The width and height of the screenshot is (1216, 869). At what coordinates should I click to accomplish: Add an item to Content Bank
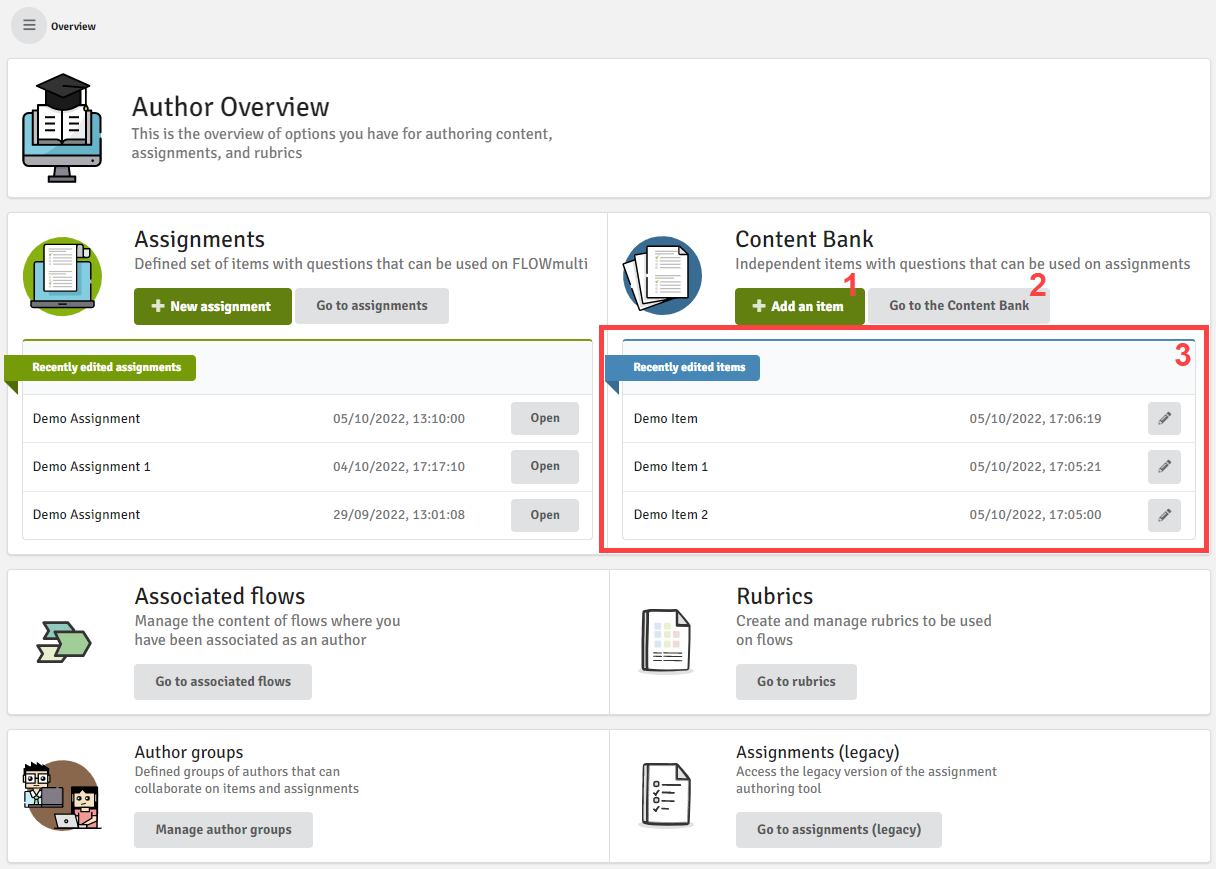[799, 306]
